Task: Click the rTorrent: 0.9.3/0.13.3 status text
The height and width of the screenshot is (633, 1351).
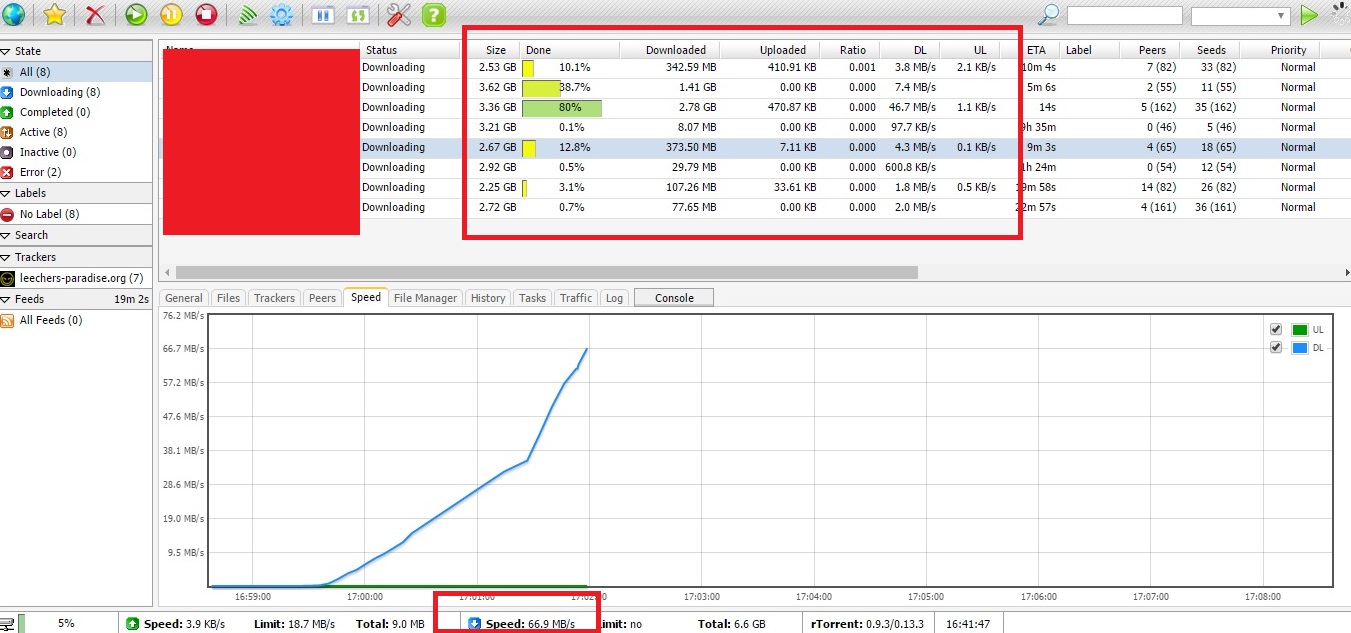Action: pyautogui.click(x=867, y=624)
